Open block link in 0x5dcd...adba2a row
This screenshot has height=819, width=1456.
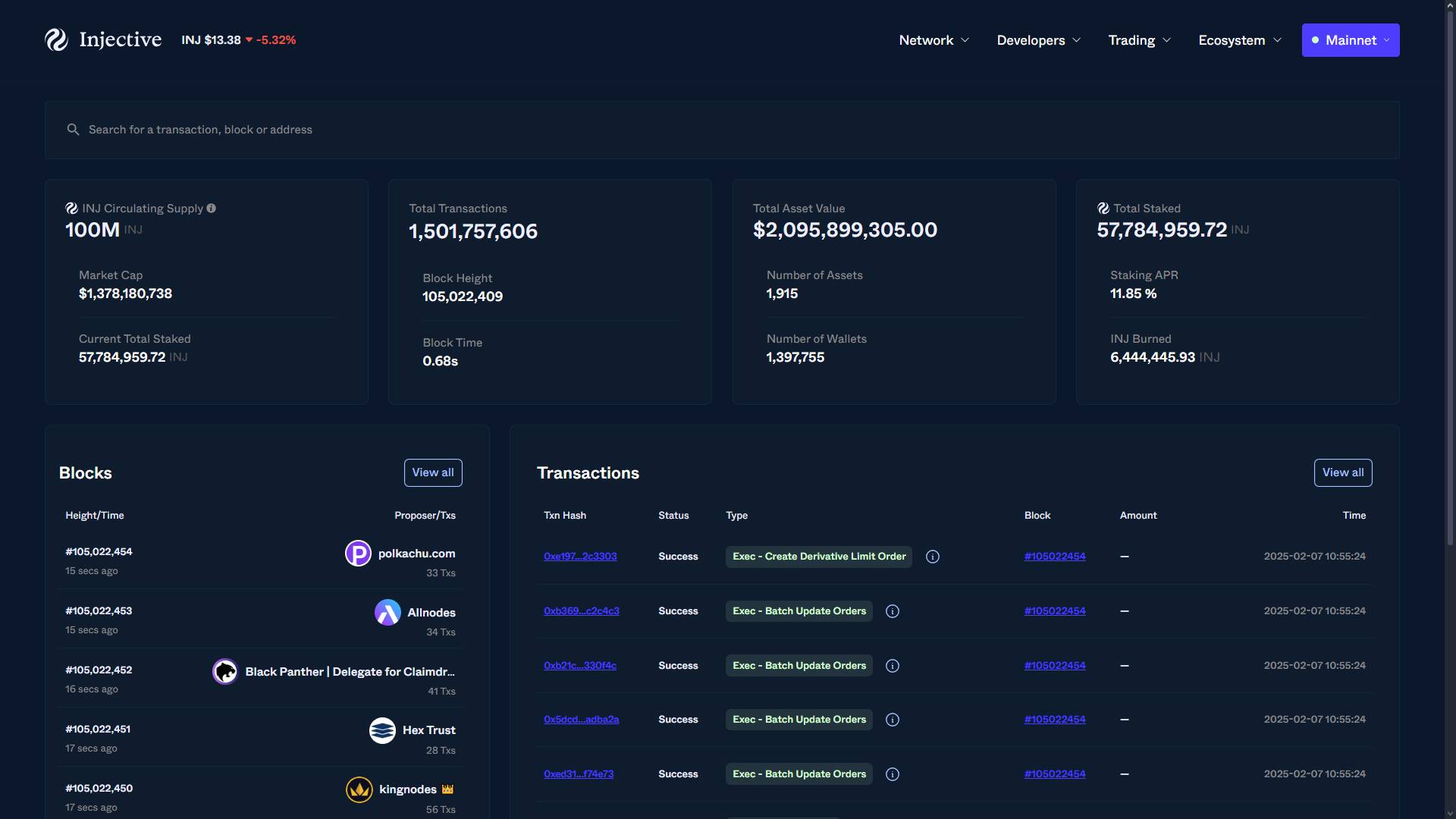coord(1055,720)
